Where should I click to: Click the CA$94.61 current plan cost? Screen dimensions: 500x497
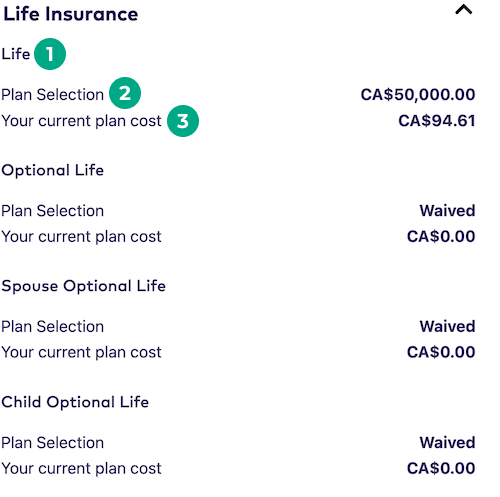click(437, 121)
